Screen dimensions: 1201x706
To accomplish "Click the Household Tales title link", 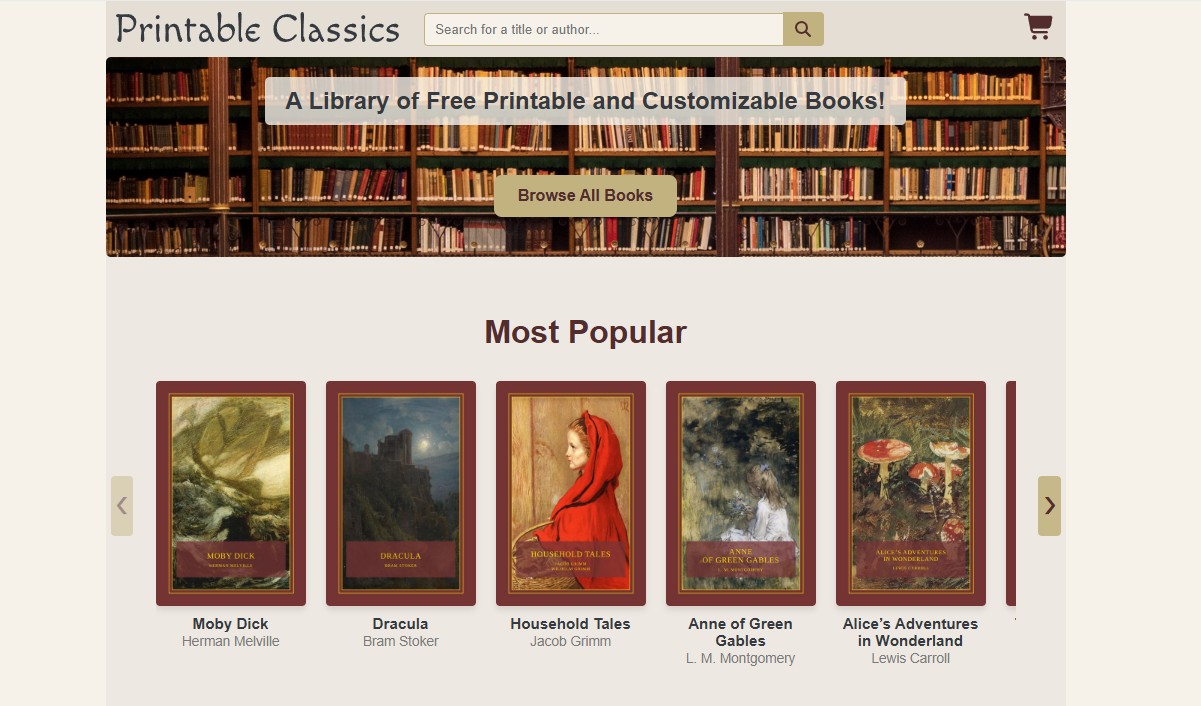I will pos(571,624).
